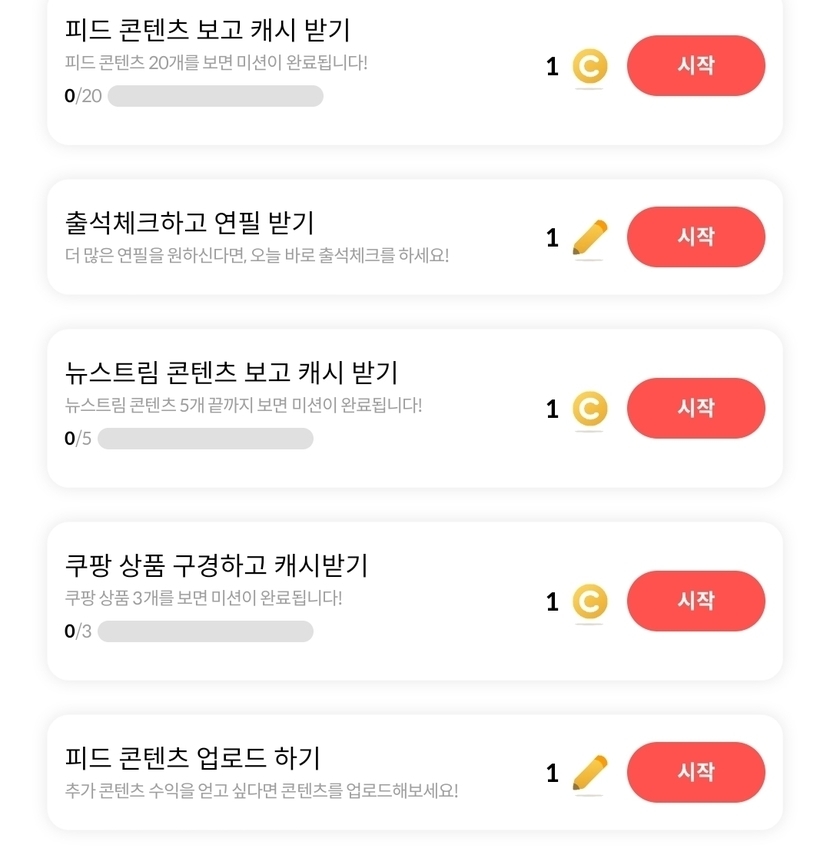Image resolution: width=830 pixels, height=858 pixels.
Task: Select the 쿠팡 상품 구경하고 캐시받기 title
Action: [x=216, y=566]
